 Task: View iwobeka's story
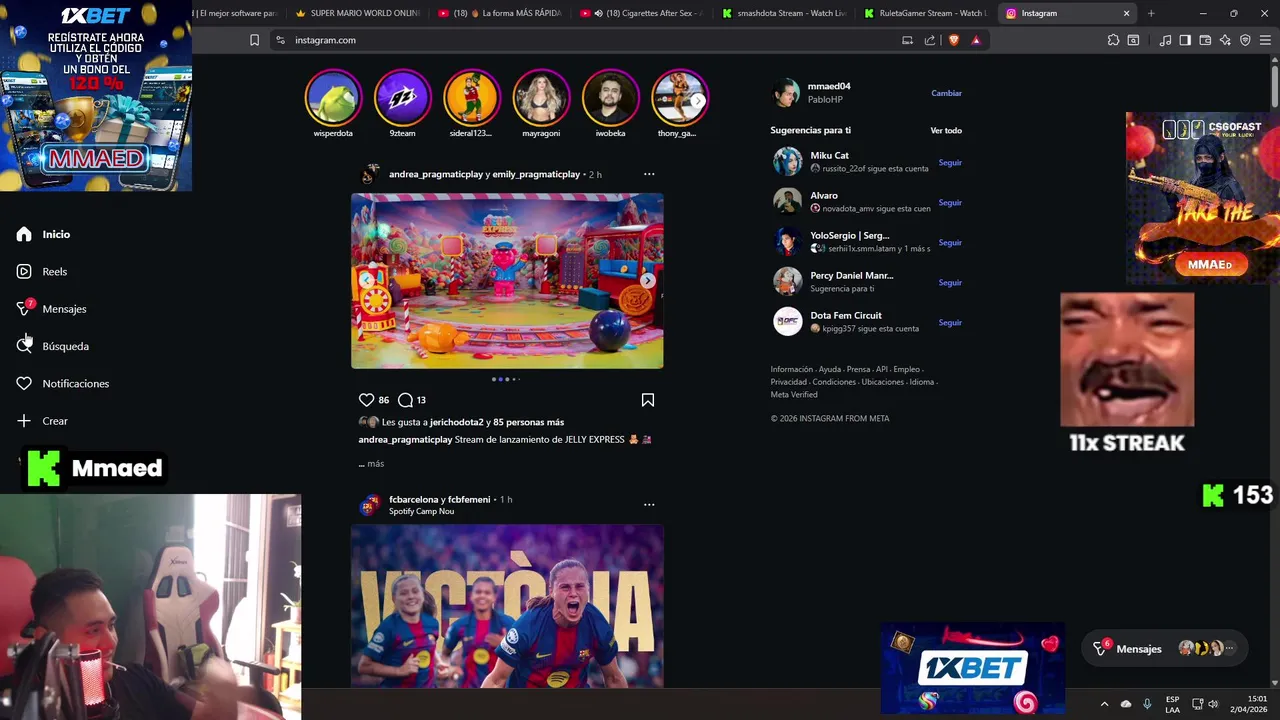point(610,97)
